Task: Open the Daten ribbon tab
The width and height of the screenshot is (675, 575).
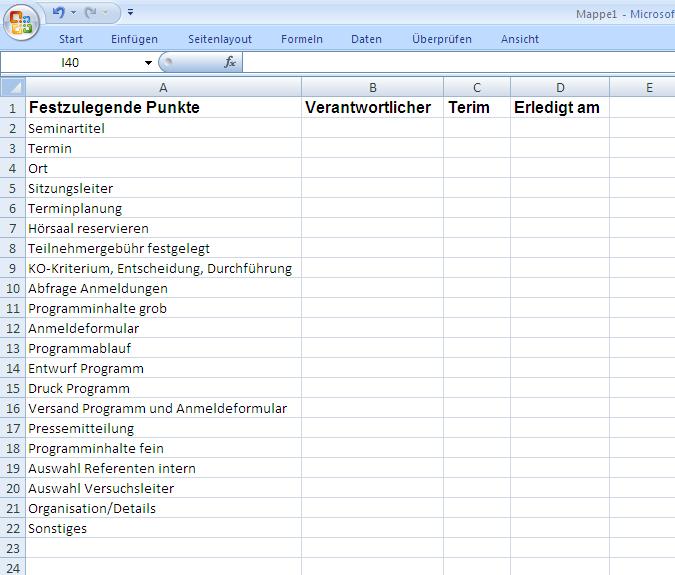Action: pyautogui.click(x=366, y=39)
